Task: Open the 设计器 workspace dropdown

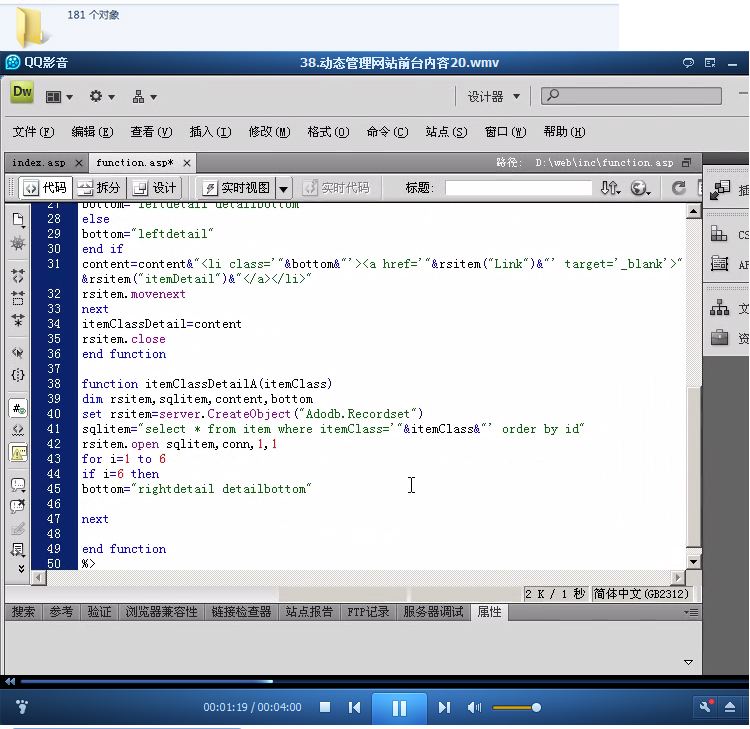Action: click(494, 97)
